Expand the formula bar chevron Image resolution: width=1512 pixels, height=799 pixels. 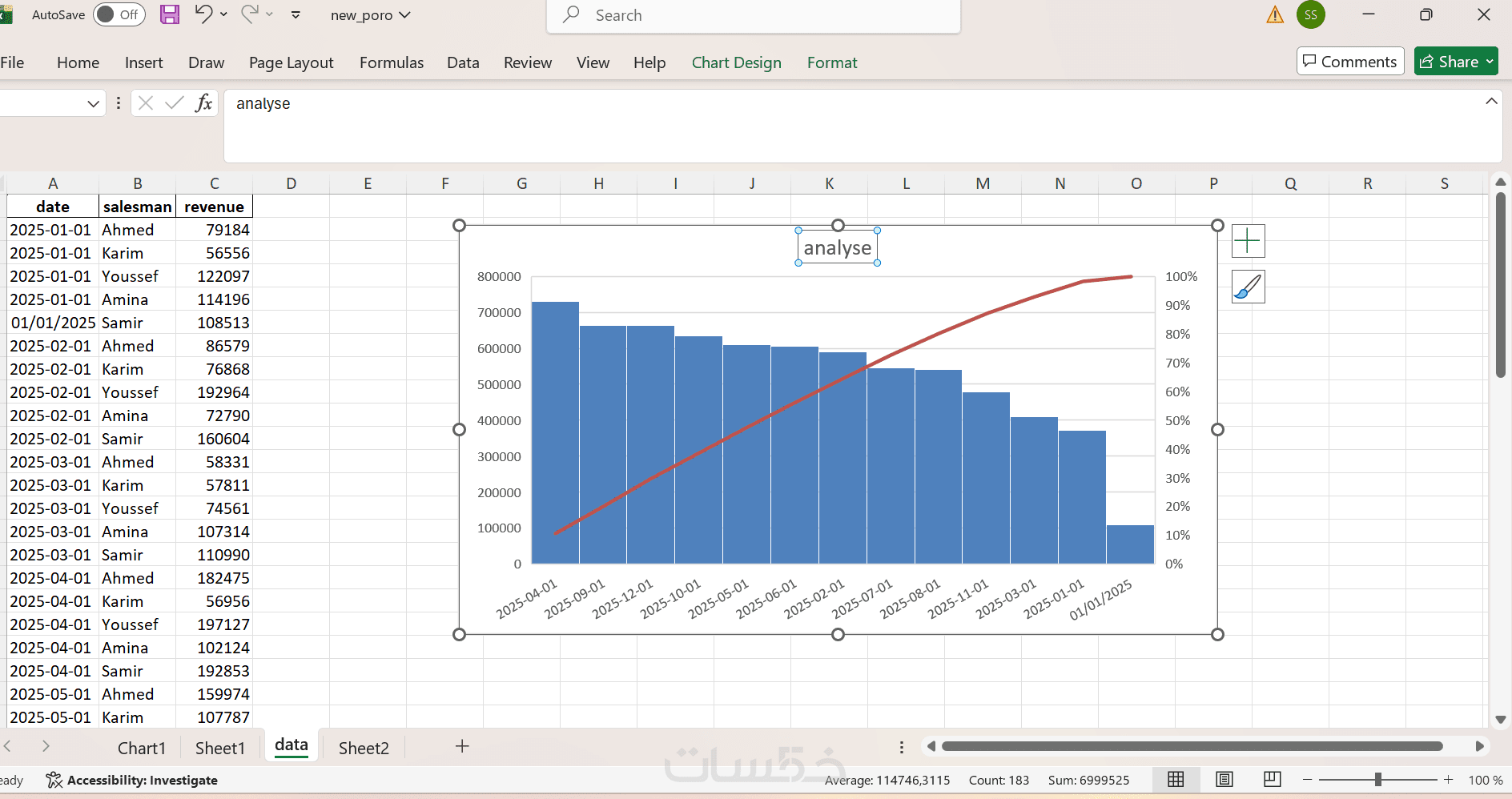(1491, 101)
